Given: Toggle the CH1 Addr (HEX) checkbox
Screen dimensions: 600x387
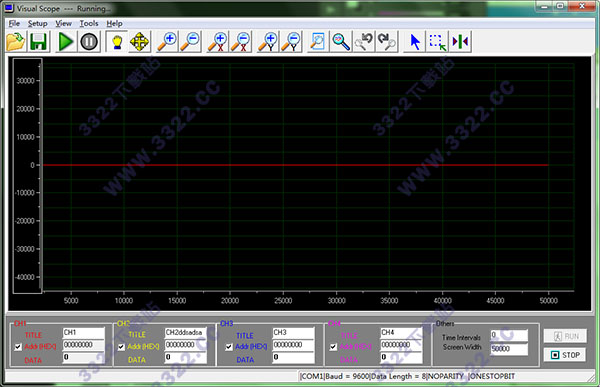Looking at the screenshot, I should point(18,347).
